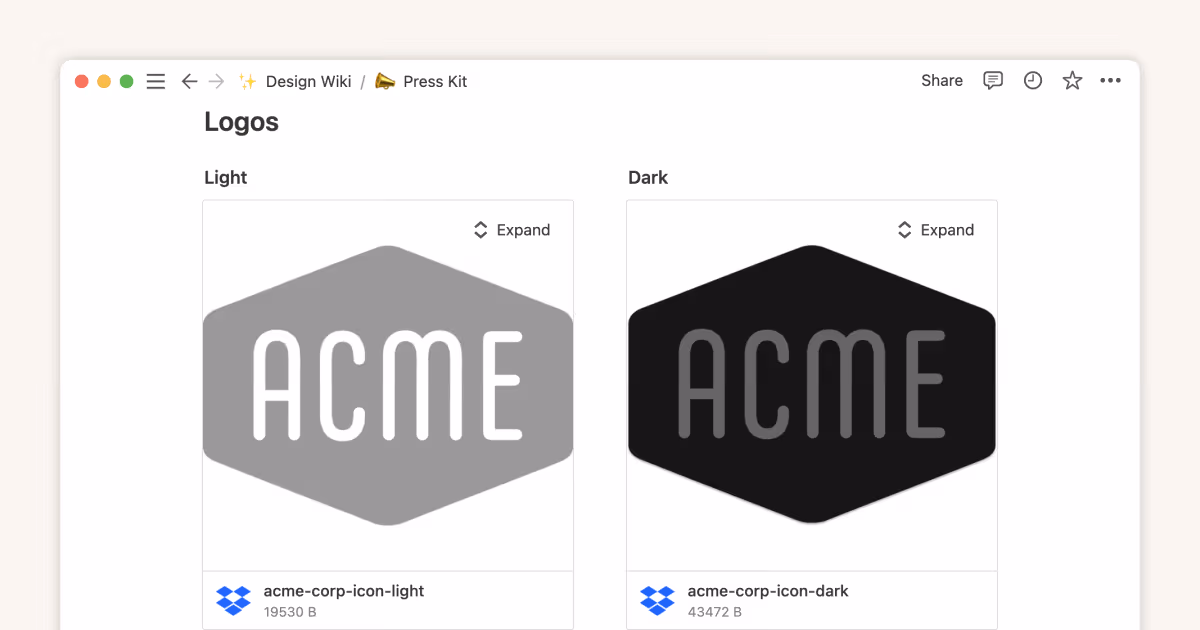Click the Dropbox icon next to acme-corp-icon-light
This screenshot has height=630, width=1200.
click(x=233, y=599)
